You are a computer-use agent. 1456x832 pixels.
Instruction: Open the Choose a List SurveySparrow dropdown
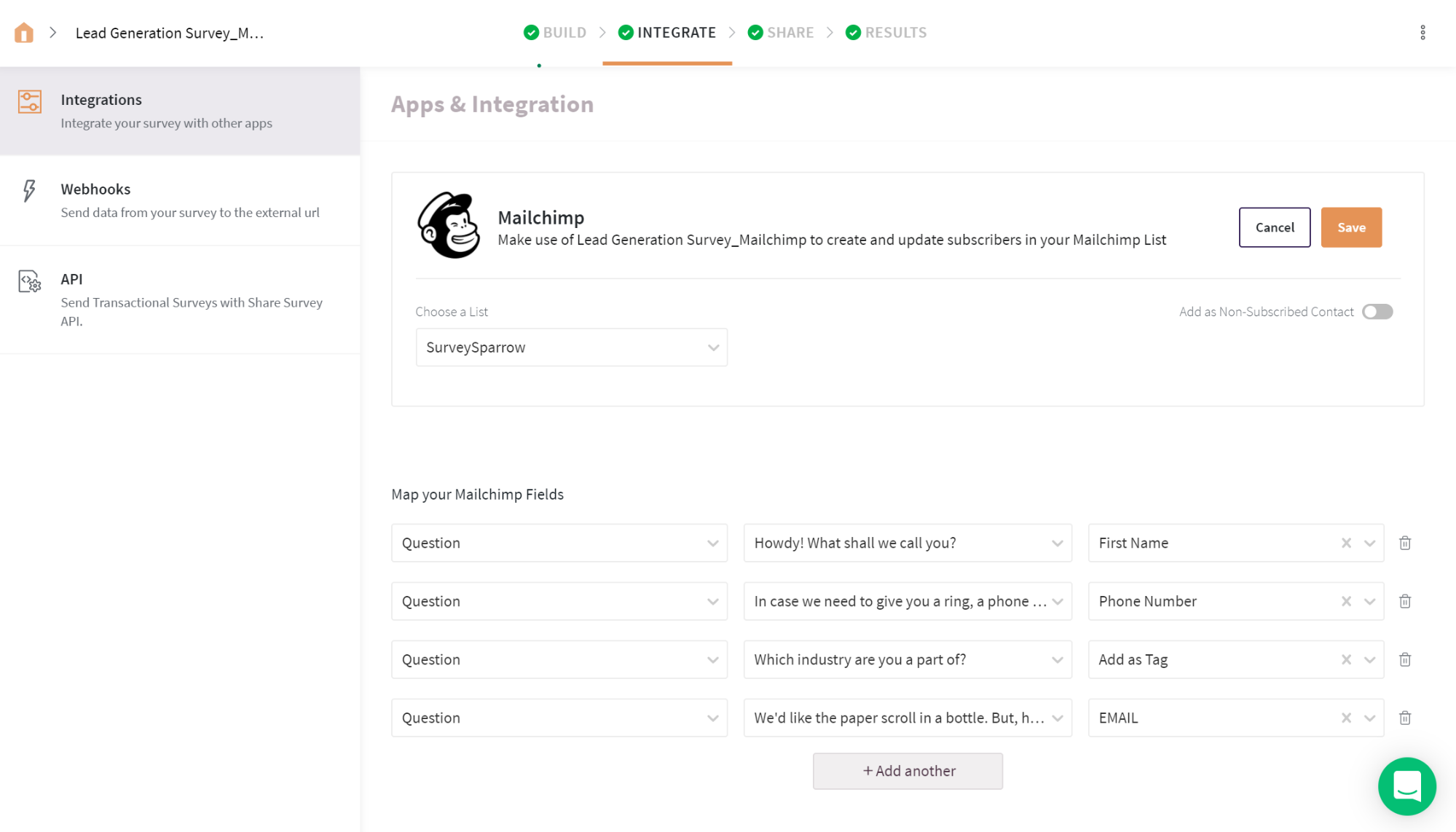(x=571, y=348)
